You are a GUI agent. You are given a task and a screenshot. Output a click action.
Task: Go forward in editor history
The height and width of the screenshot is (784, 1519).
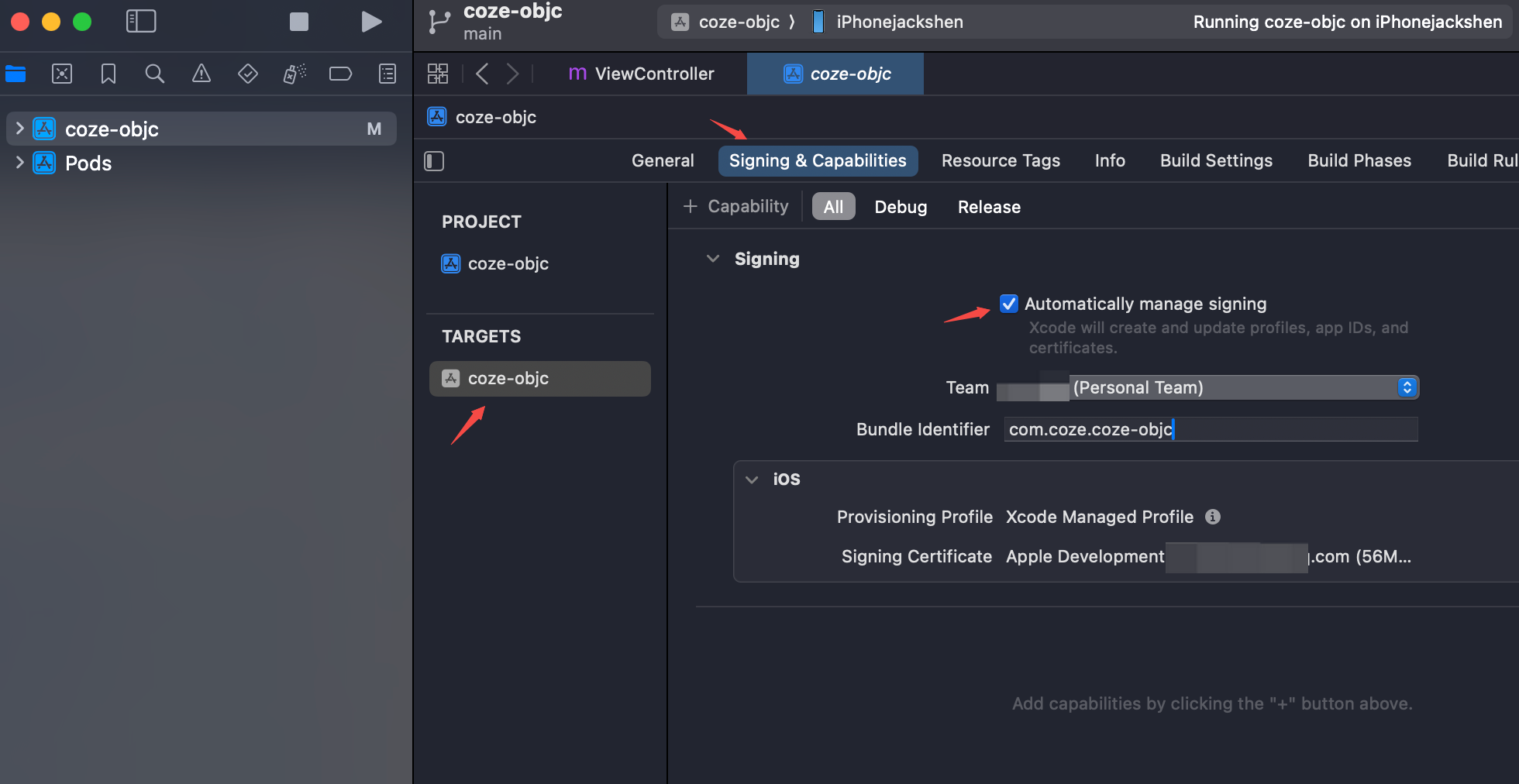pos(512,74)
